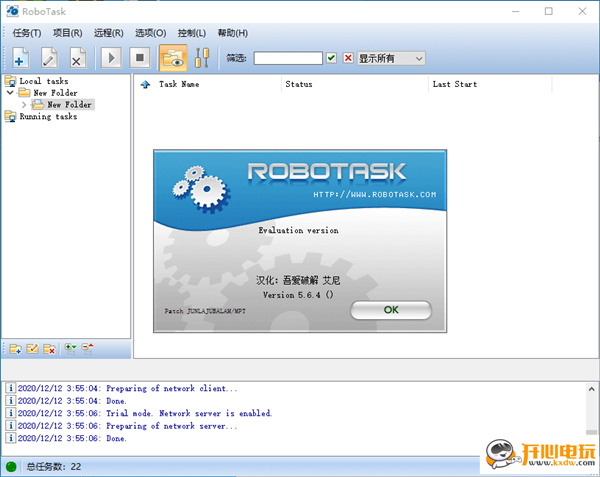Click the RoboTask title bar app icon
Screen dimensions: 600x477
pyautogui.click(x=12, y=11)
